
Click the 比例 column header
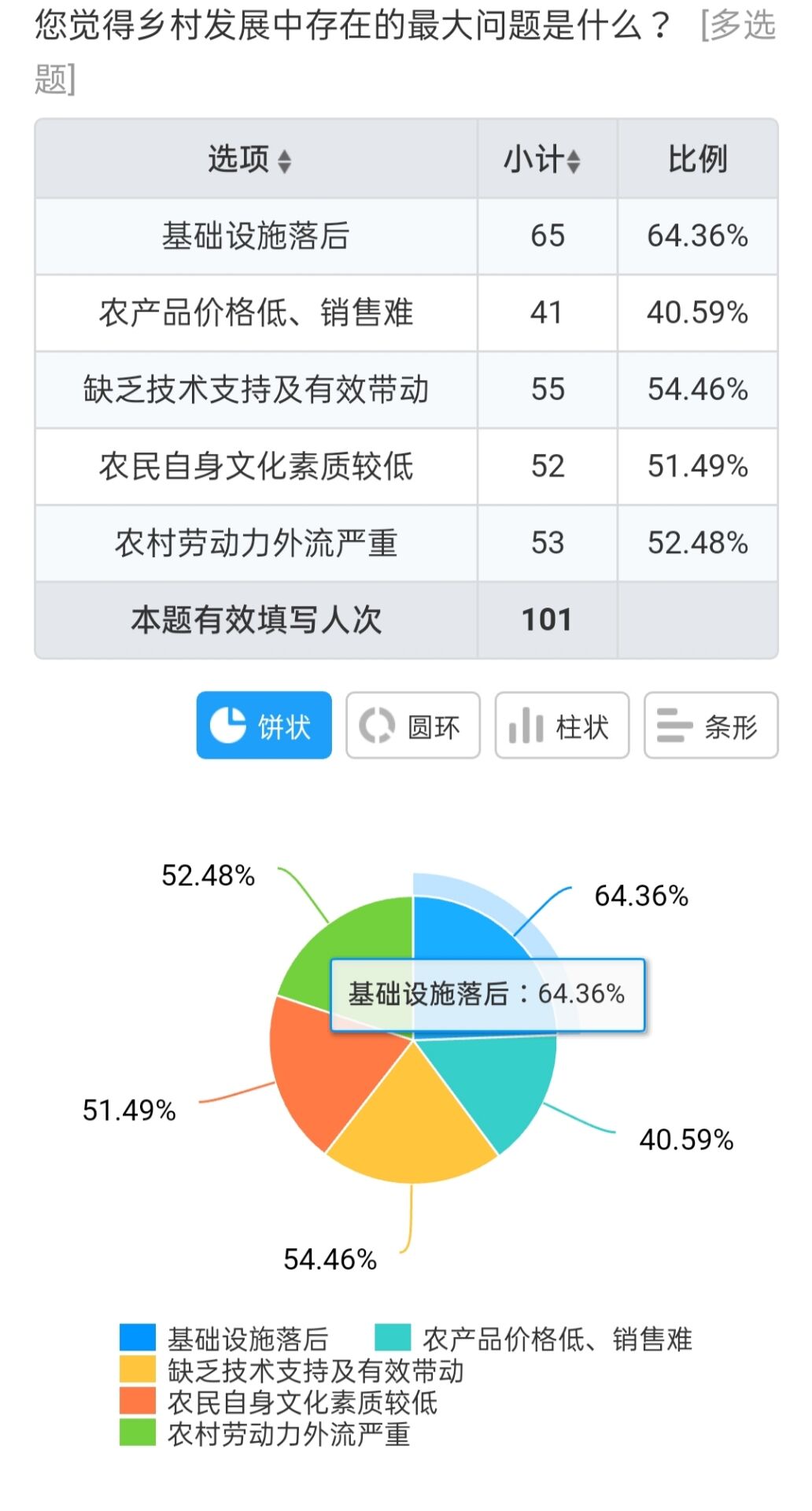tap(697, 159)
